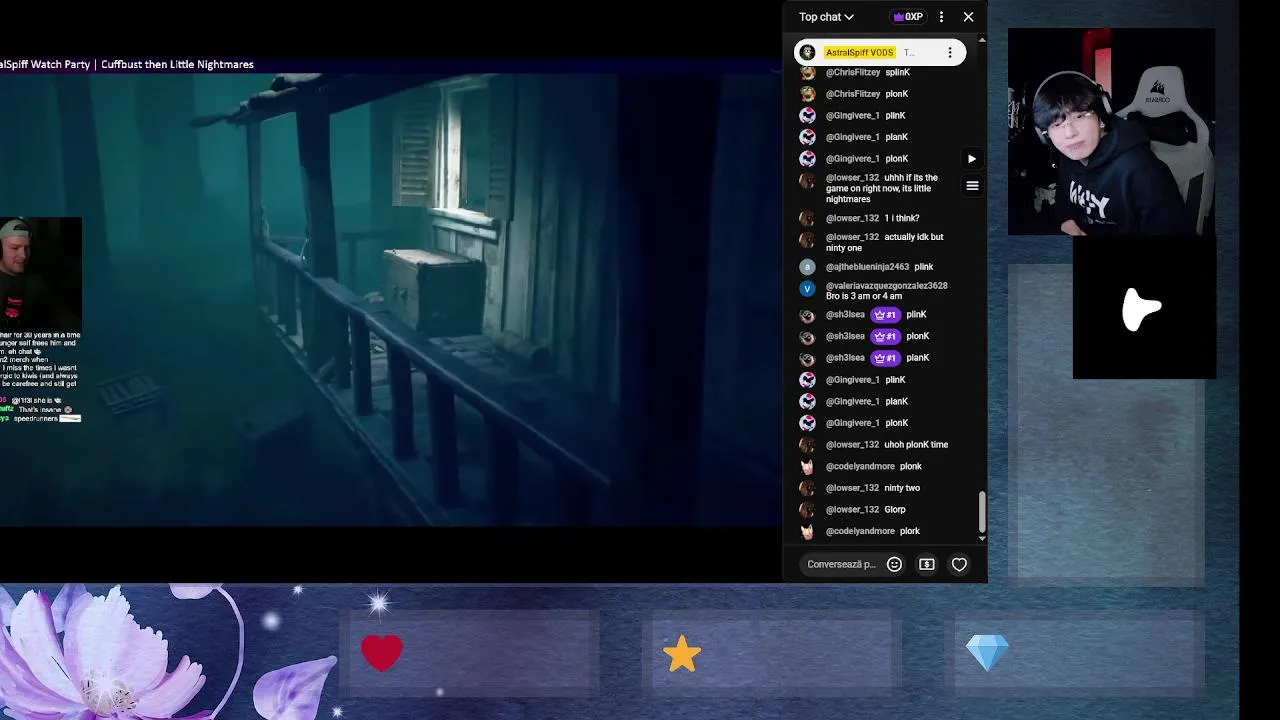Click @codelyandmore avatar on plonk message
This screenshot has width=1280, height=720.
coord(807,467)
